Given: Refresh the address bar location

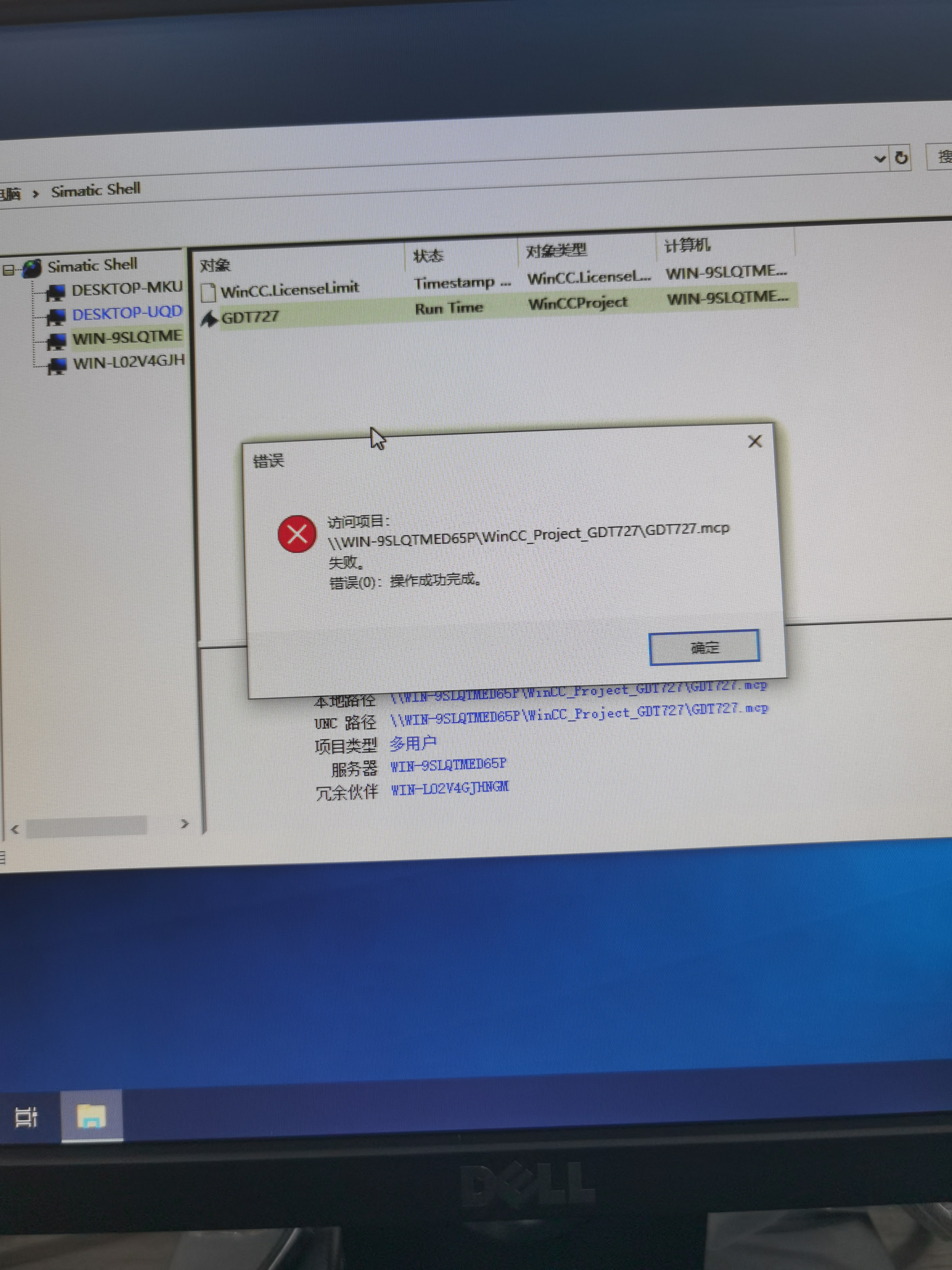Looking at the screenshot, I should point(901,157).
